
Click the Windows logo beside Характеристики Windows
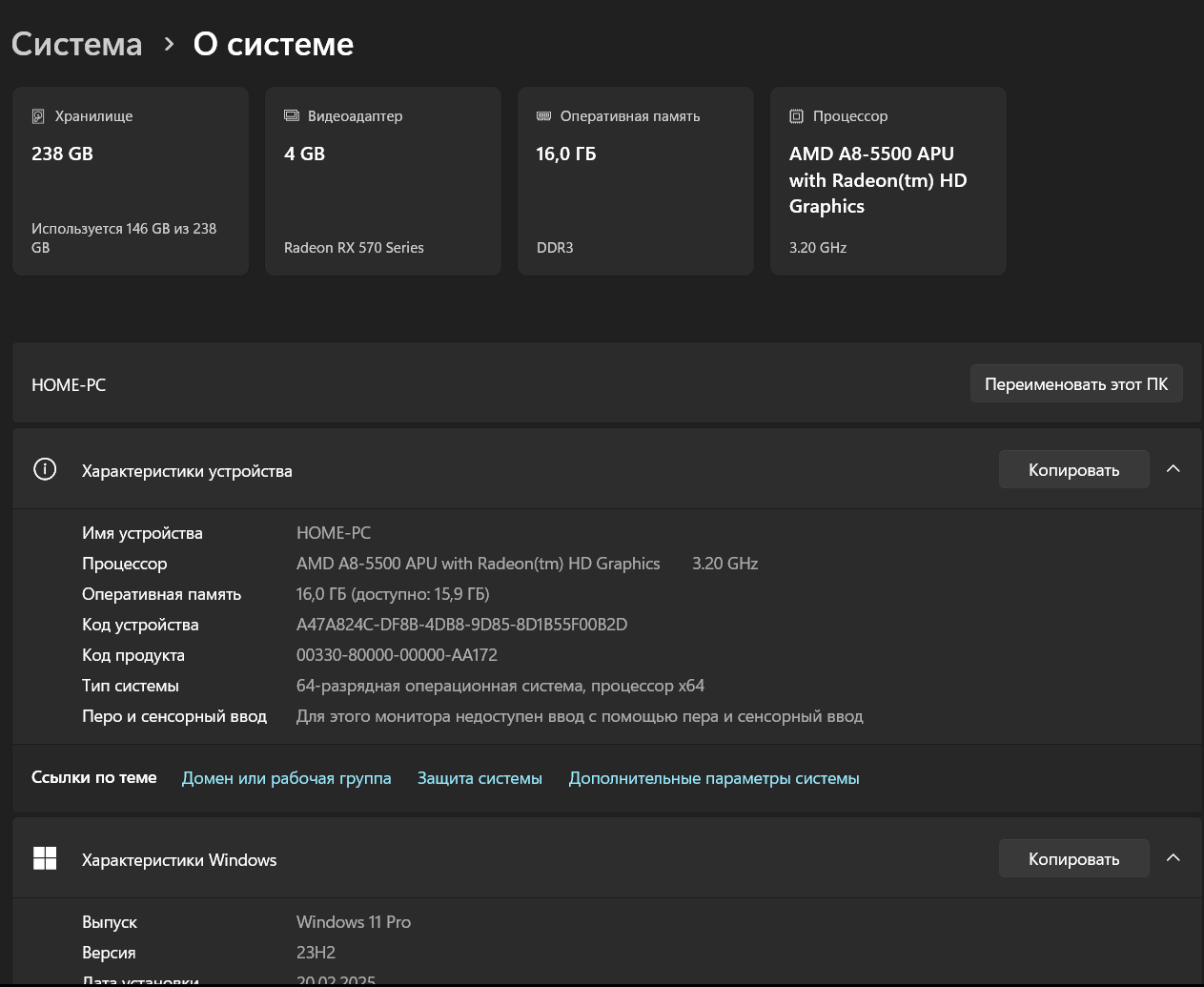pos(45,858)
